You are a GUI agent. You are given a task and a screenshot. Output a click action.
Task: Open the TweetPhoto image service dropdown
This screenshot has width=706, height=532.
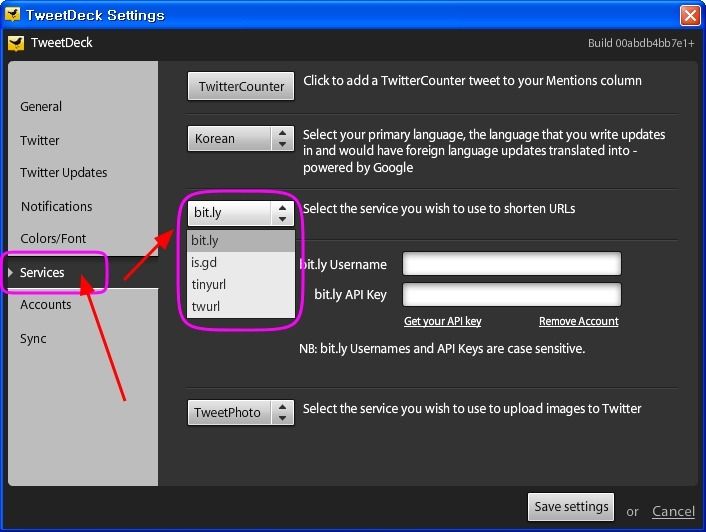[x=241, y=412]
